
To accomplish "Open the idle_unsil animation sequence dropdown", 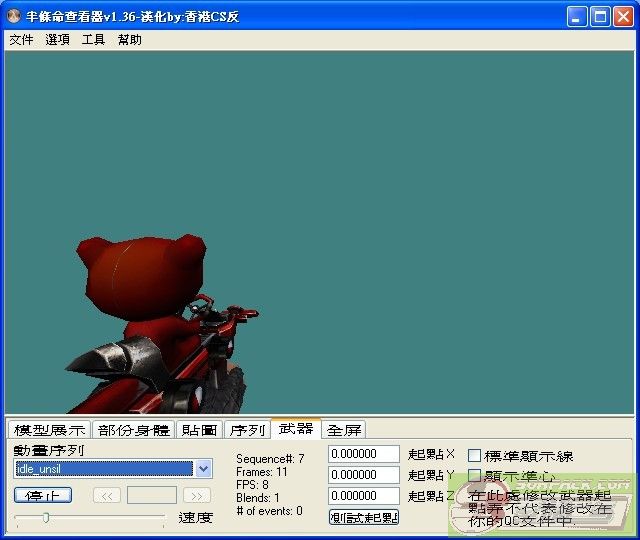I will [204, 468].
